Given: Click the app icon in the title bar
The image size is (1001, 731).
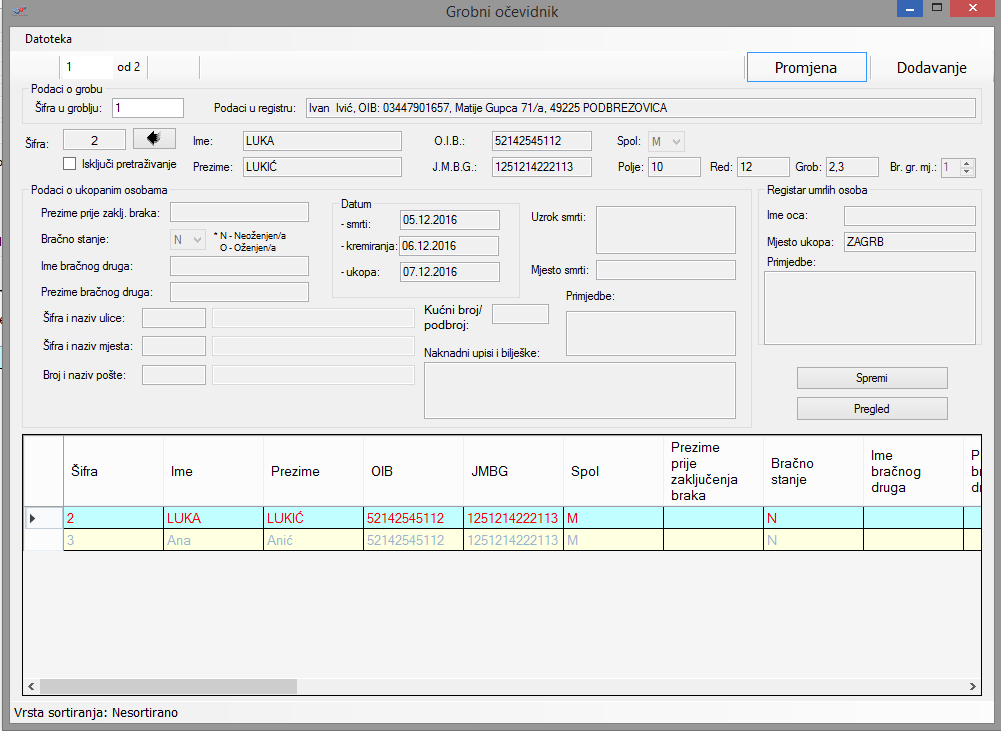Looking at the screenshot, I should (19, 11).
